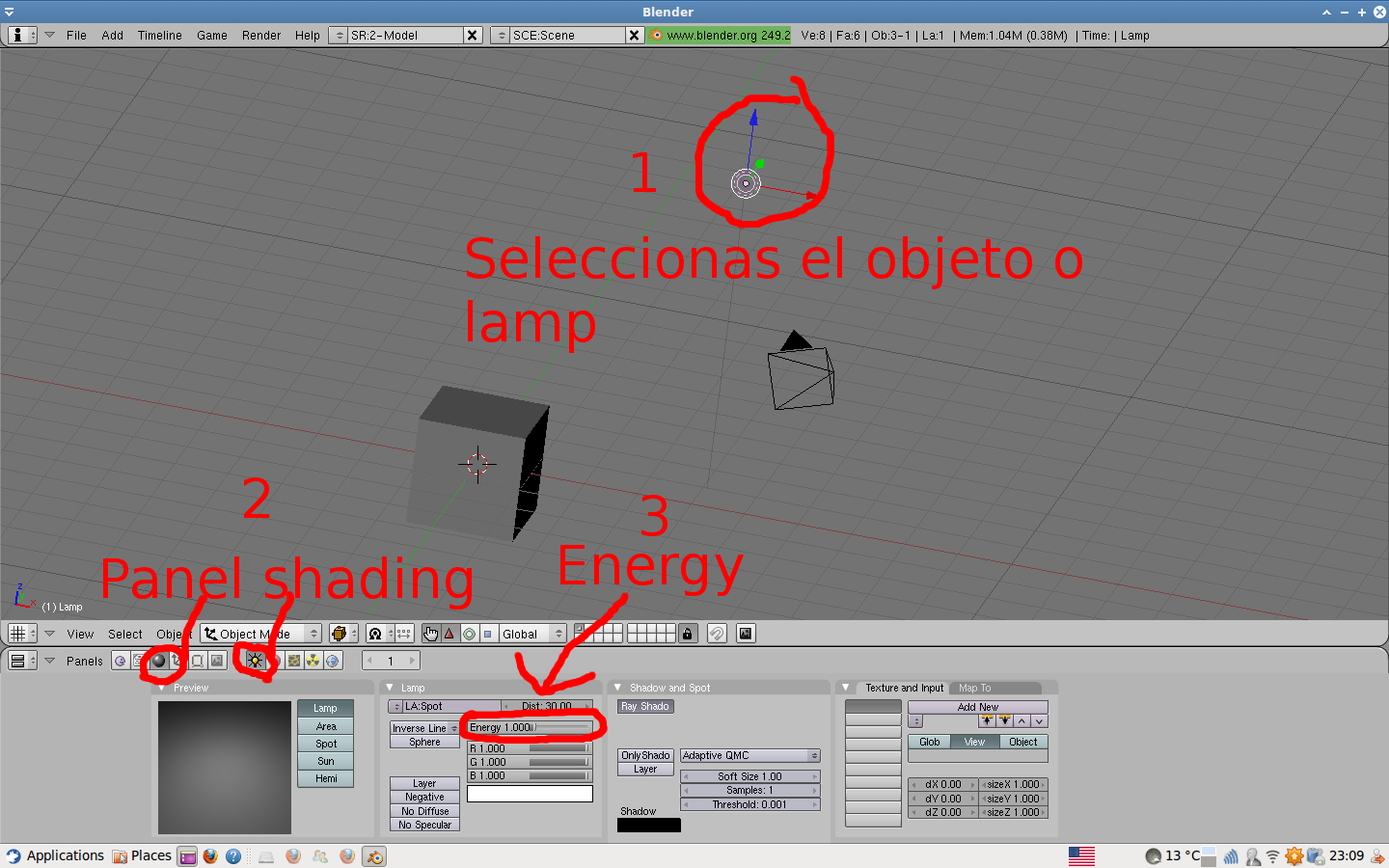Collapse the Shadow and Spot panel
Viewport: 1389px width, 868px height.
(617, 688)
